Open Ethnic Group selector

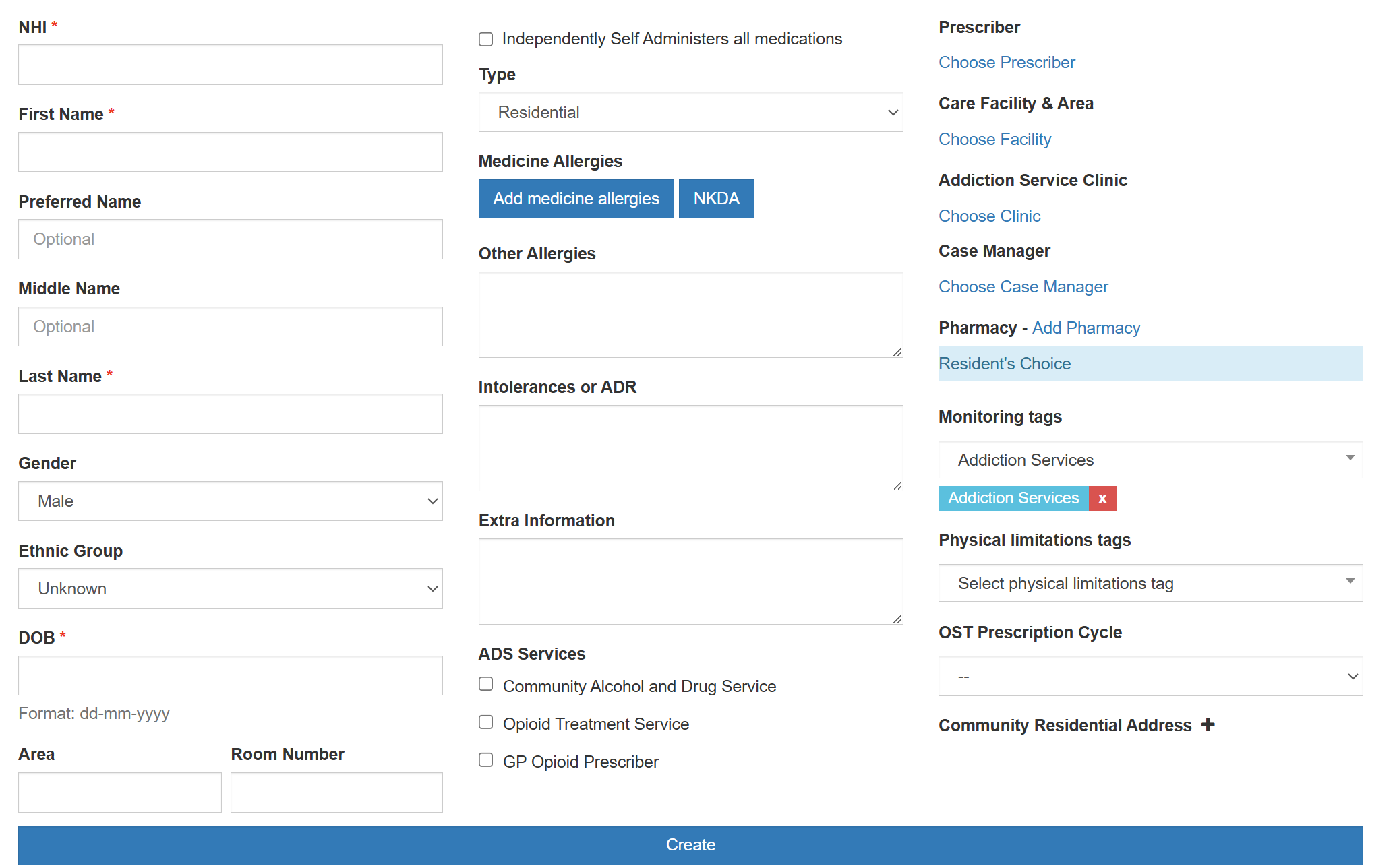point(230,589)
